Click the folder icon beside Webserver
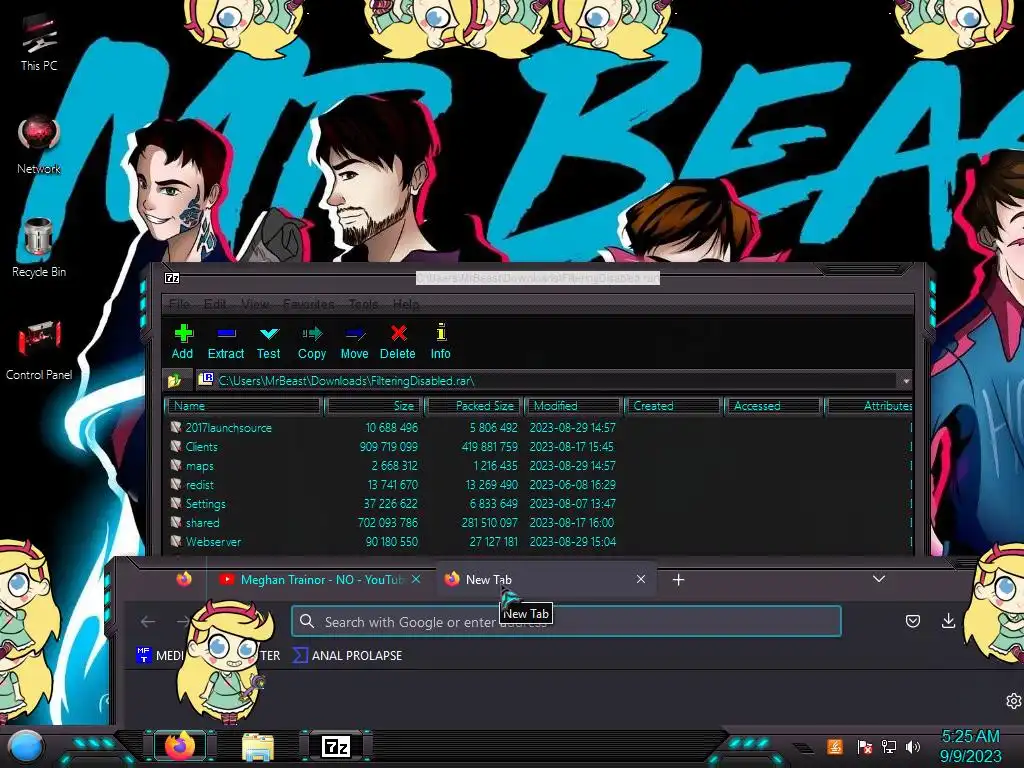The height and width of the screenshot is (768, 1024). coord(176,541)
